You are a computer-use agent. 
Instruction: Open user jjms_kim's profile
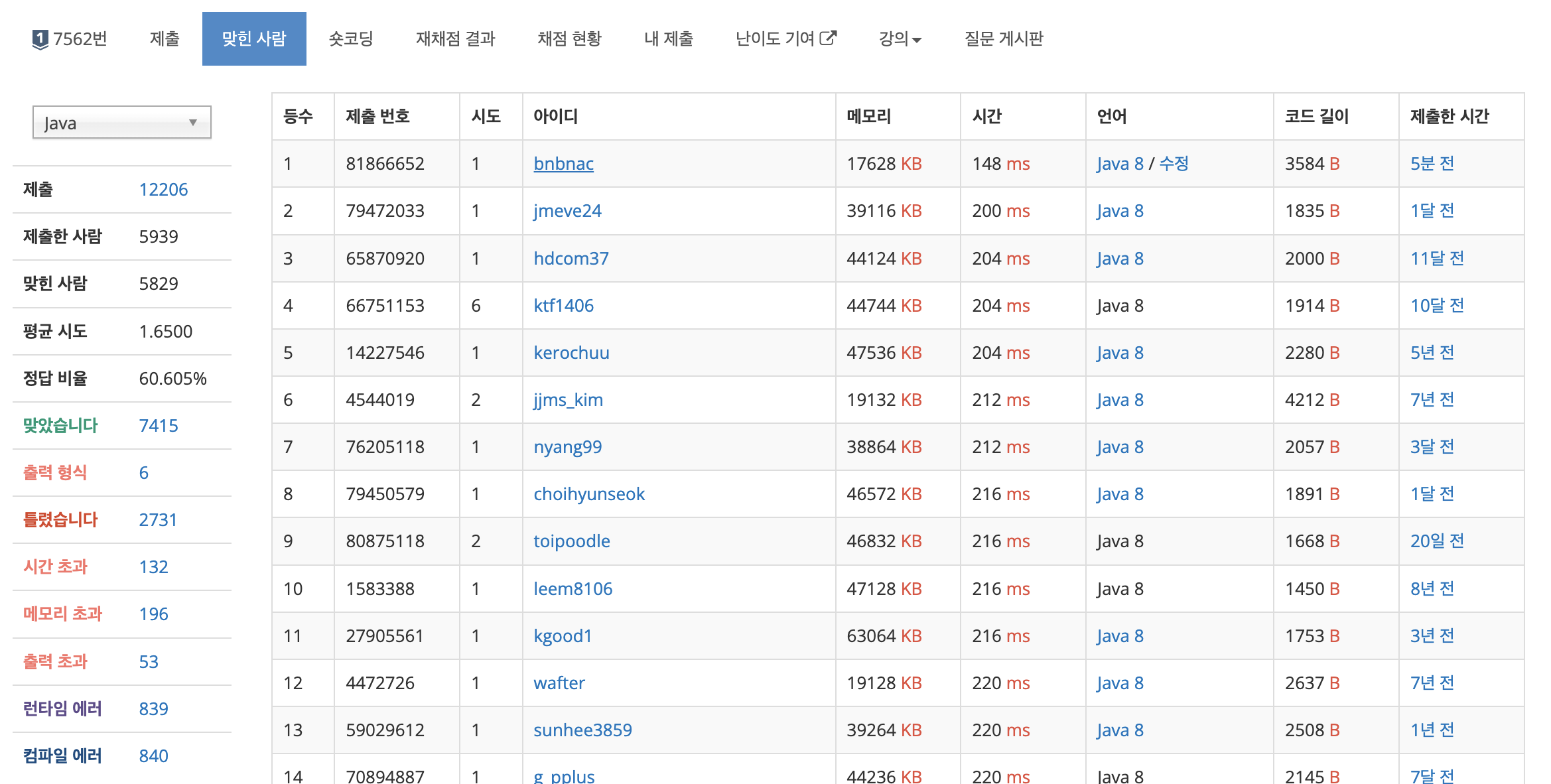pos(569,400)
